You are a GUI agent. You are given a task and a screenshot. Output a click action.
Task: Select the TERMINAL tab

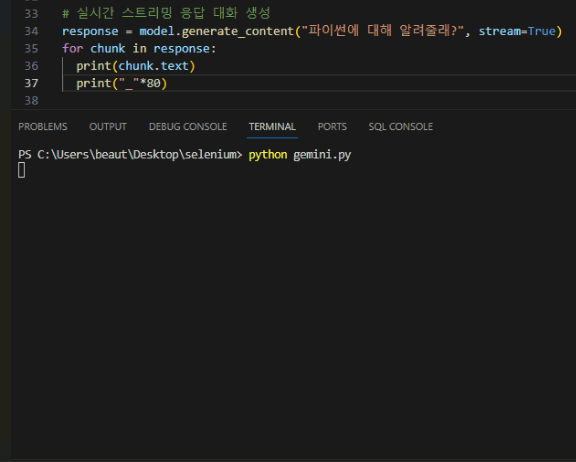[x=272, y=127]
